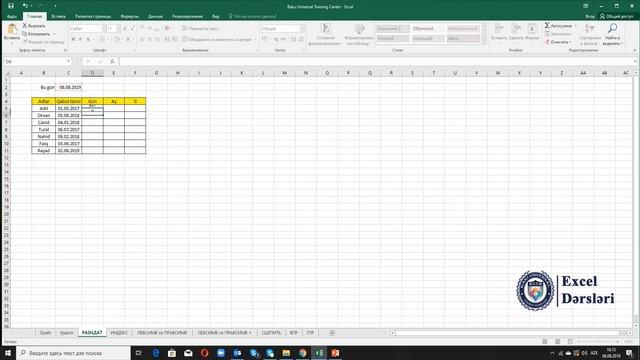Switch to the Разметка страницы tab
Screen dimensions: 640x360
coord(93,16)
